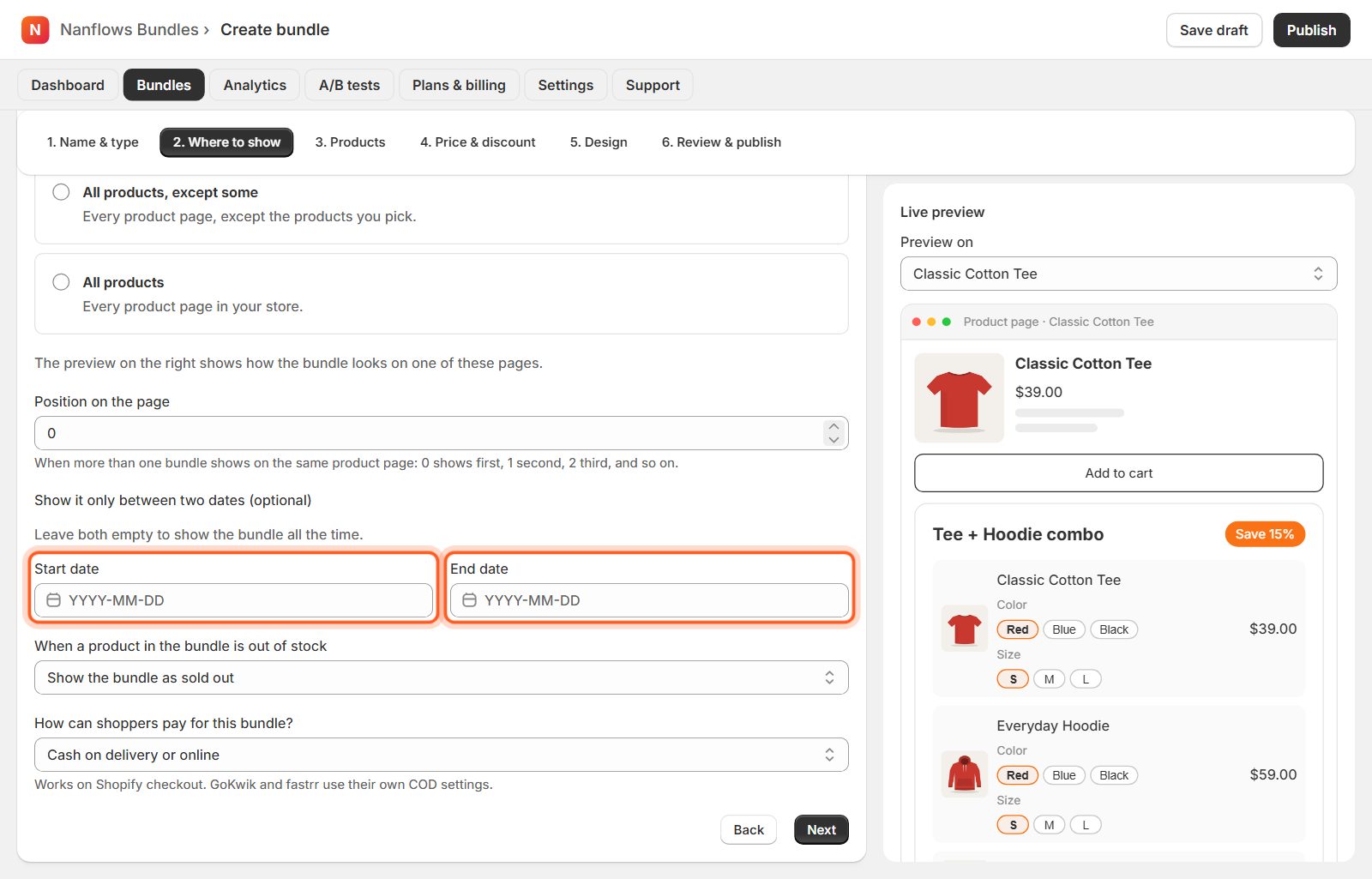Click the Next button
Viewport: 1372px width, 879px height.
coord(821,829)
